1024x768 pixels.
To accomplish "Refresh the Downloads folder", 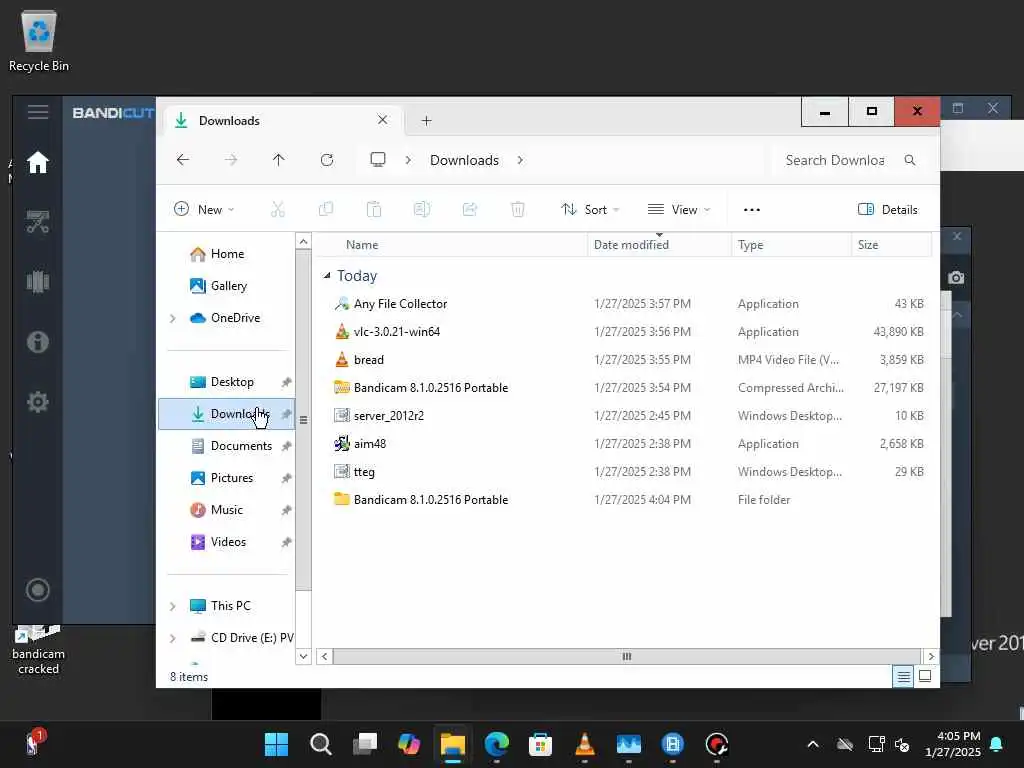I will click(x=327, y=160).
